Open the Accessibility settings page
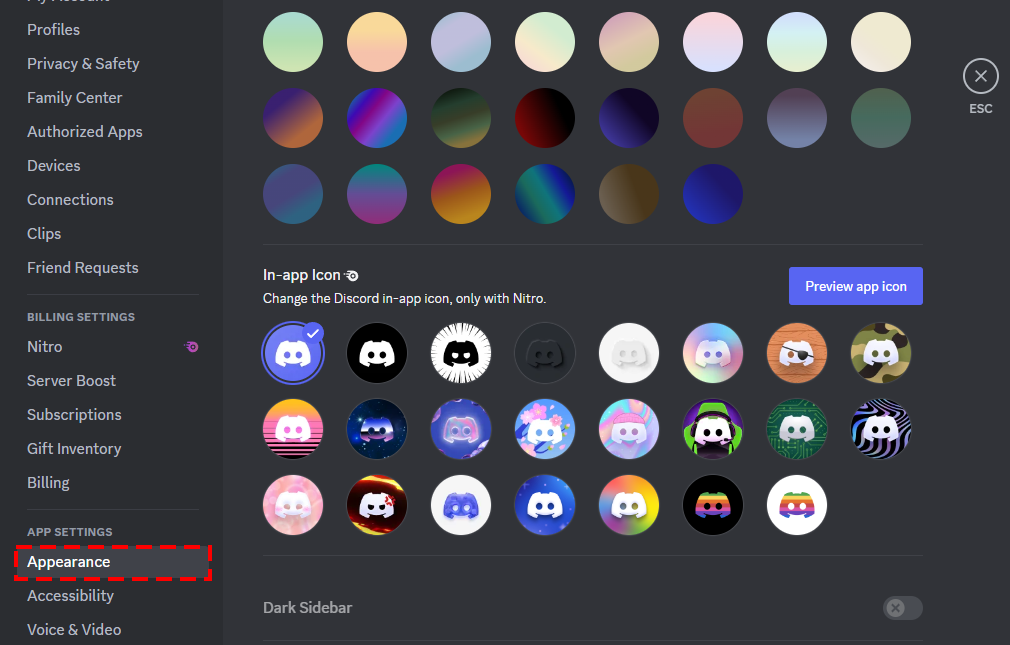Image resolution: width=1010 pixels, height=645 pixels. [70, 595]
